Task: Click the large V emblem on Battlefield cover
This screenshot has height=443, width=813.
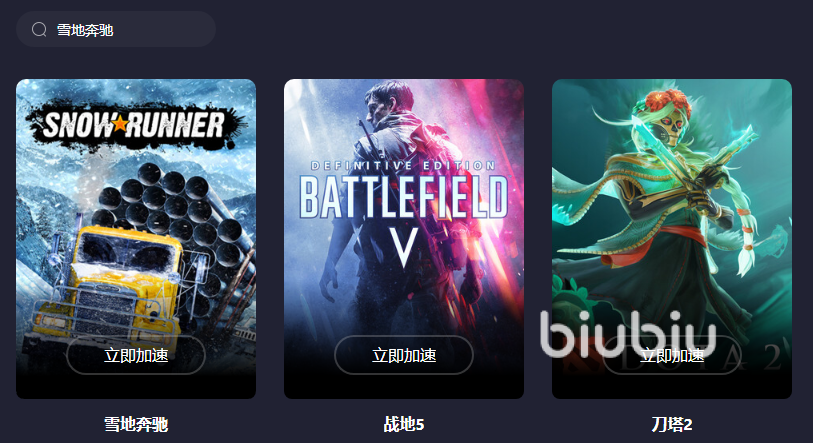Action: click(404, 246)
